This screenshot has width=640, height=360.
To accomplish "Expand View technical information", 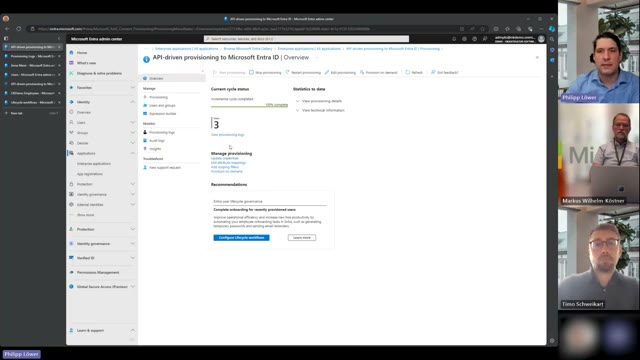I will pos(320,110).
